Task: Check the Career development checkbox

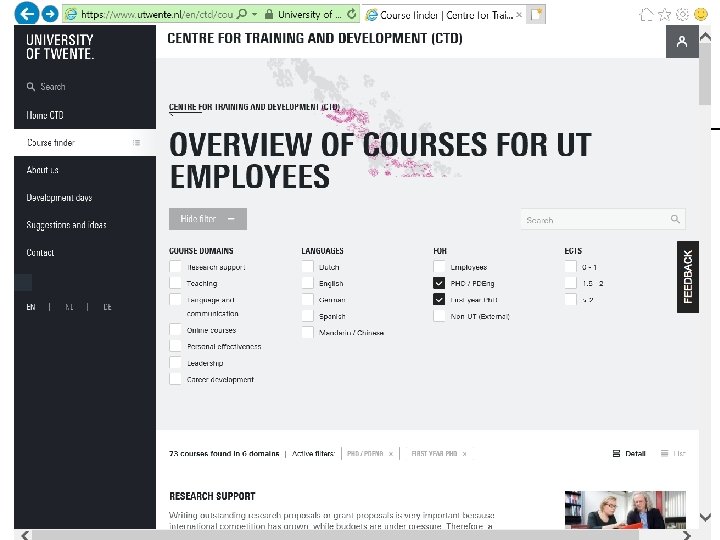Action: click(x=175, y=379)
